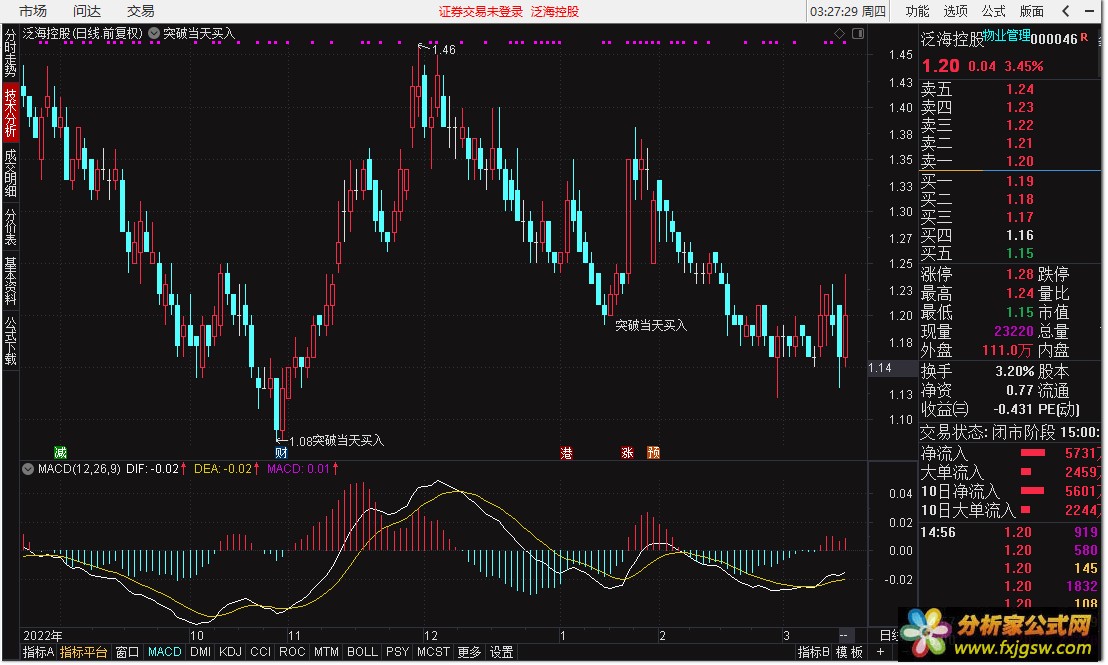This screenshot has width=1108, height=665.
Task: Open the 功能 menu
Action: tap(917, 11)
